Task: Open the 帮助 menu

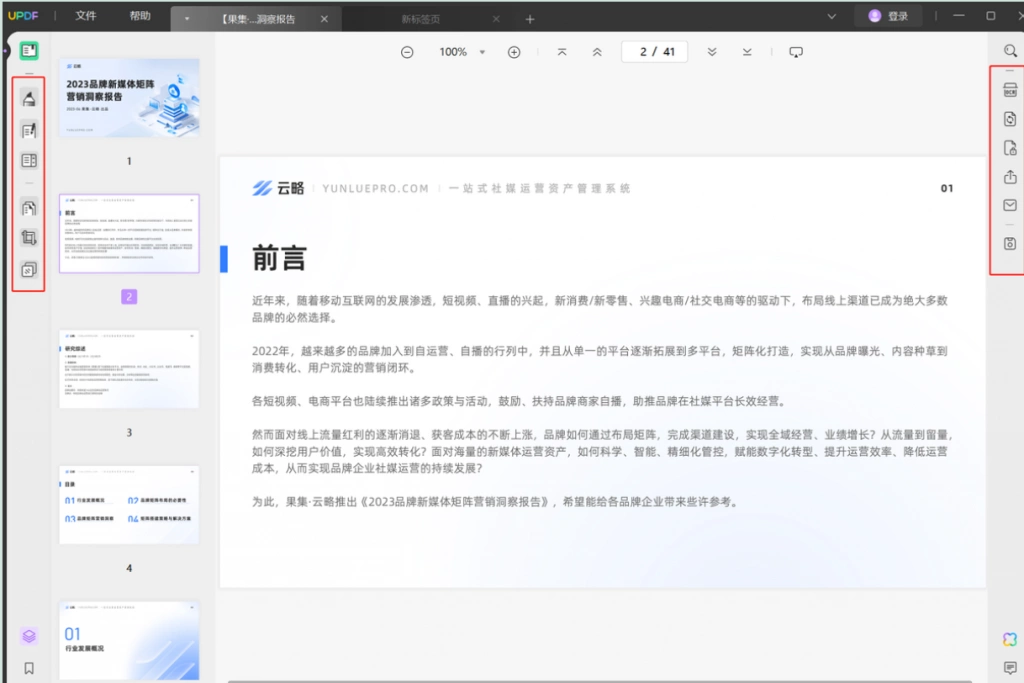Action: (140, 16)
